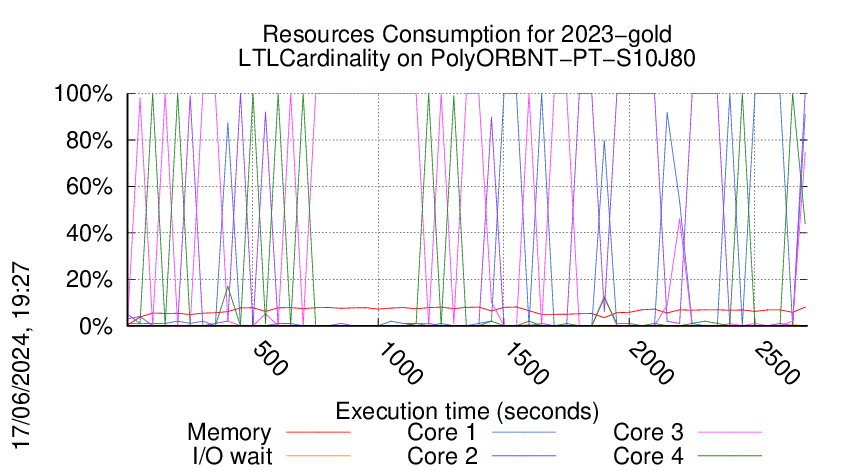This screenshot has width=850, height=475.
Task: Click the magenta Core 3 legend line sample
Action: [730, 432]
